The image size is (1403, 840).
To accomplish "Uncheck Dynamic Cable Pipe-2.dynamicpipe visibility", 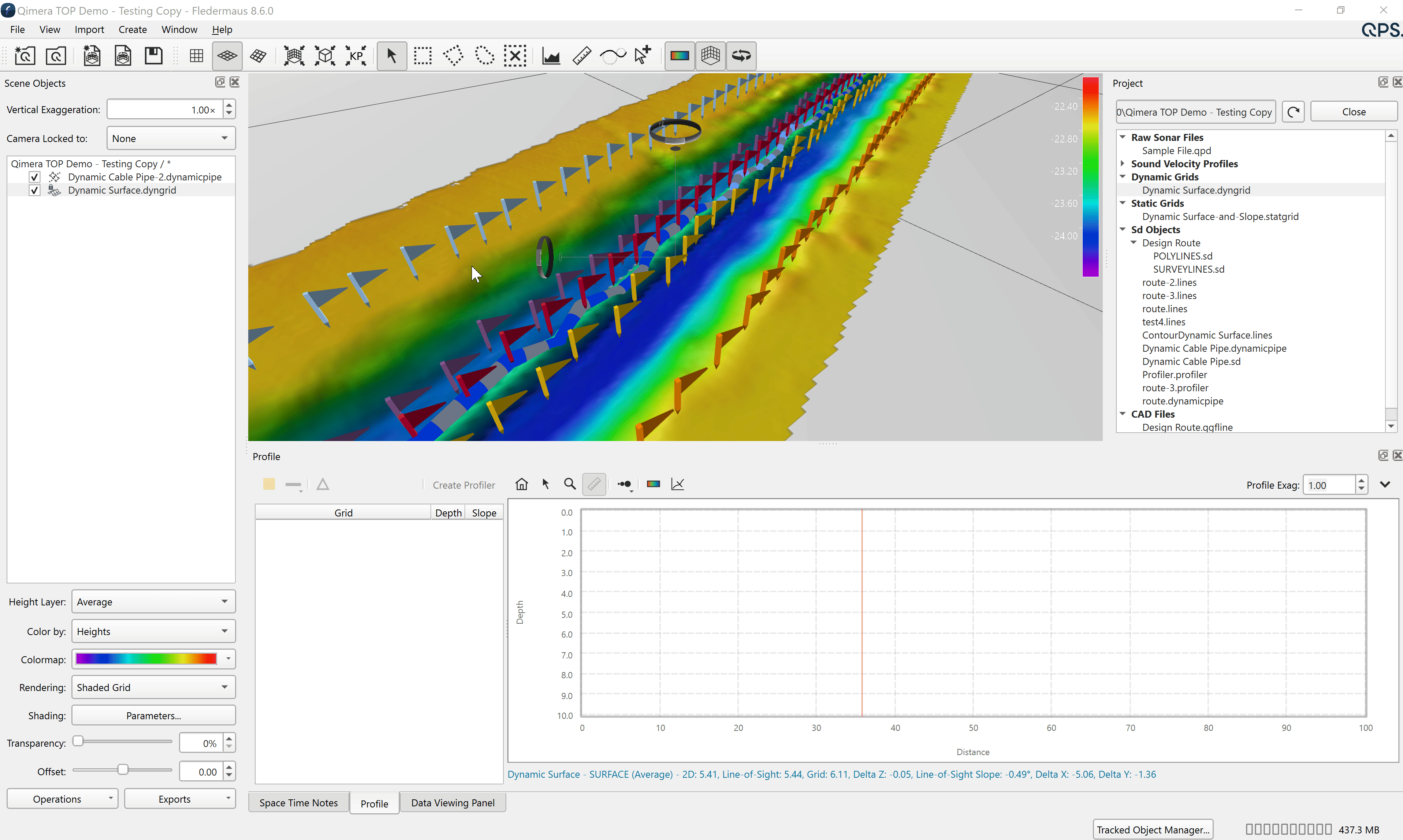I will pos(34,177).
